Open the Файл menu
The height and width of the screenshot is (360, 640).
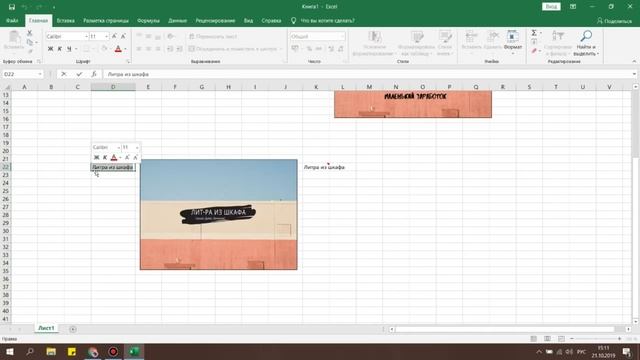(12, 21)
